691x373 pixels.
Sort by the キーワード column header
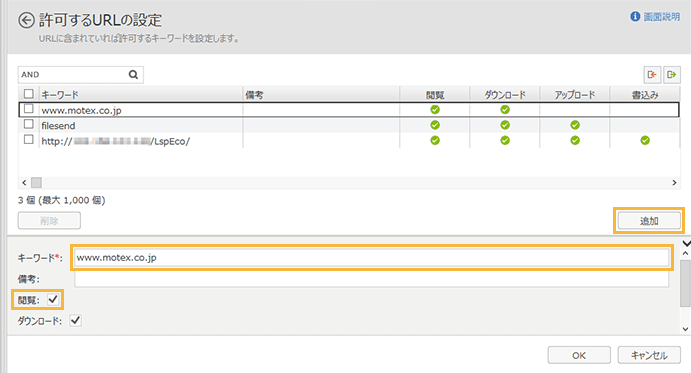pos(141,94)
